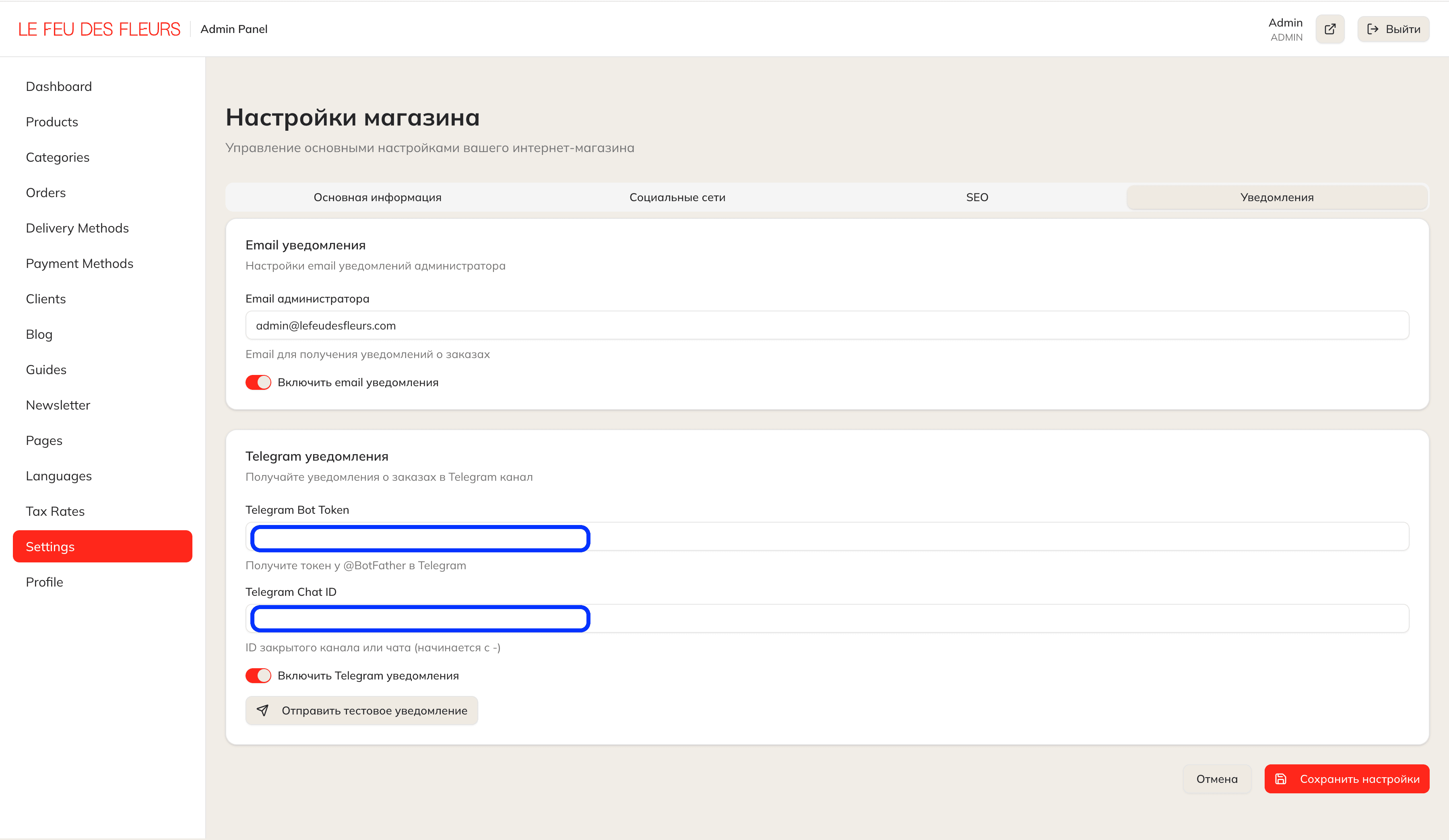
Task: Click the save disk icon on Сохранить настройки
Action: (1280, 778)
